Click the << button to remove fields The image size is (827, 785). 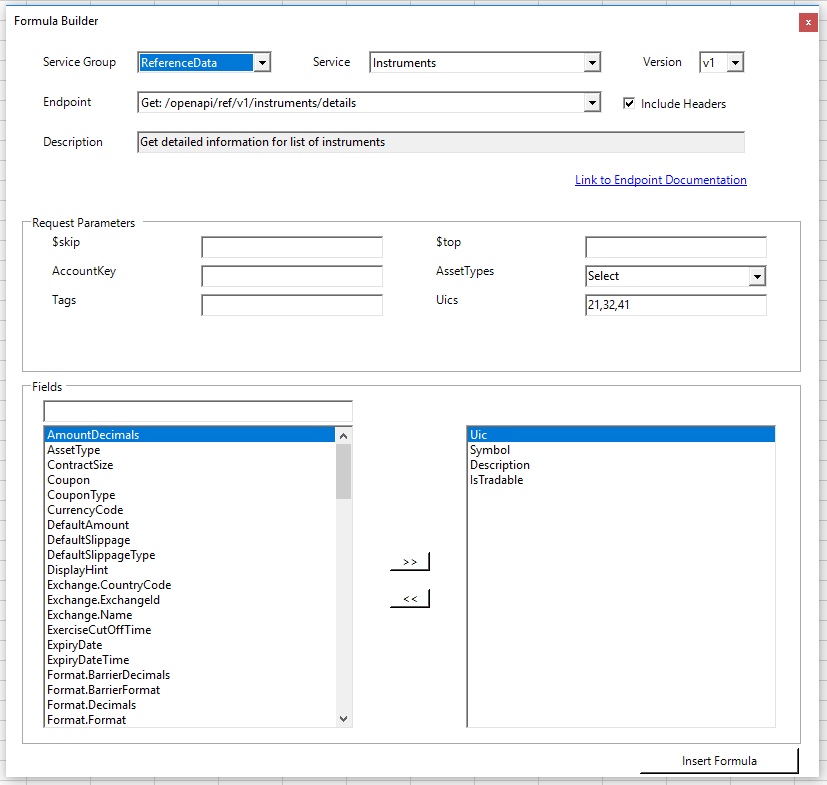pos(409,597)
